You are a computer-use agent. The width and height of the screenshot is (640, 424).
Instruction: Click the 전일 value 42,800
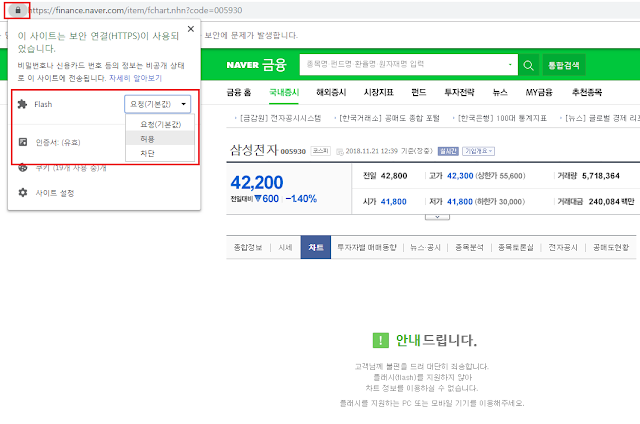(394, 176)
